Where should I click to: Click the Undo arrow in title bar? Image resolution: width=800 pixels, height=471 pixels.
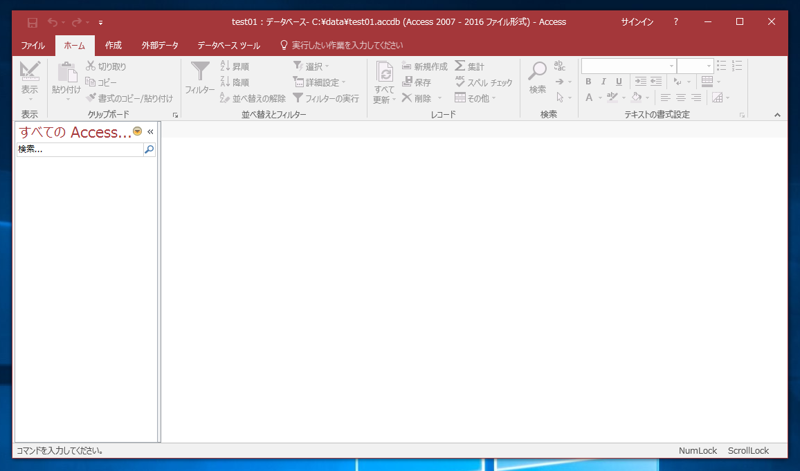click(x=52, y=22)
